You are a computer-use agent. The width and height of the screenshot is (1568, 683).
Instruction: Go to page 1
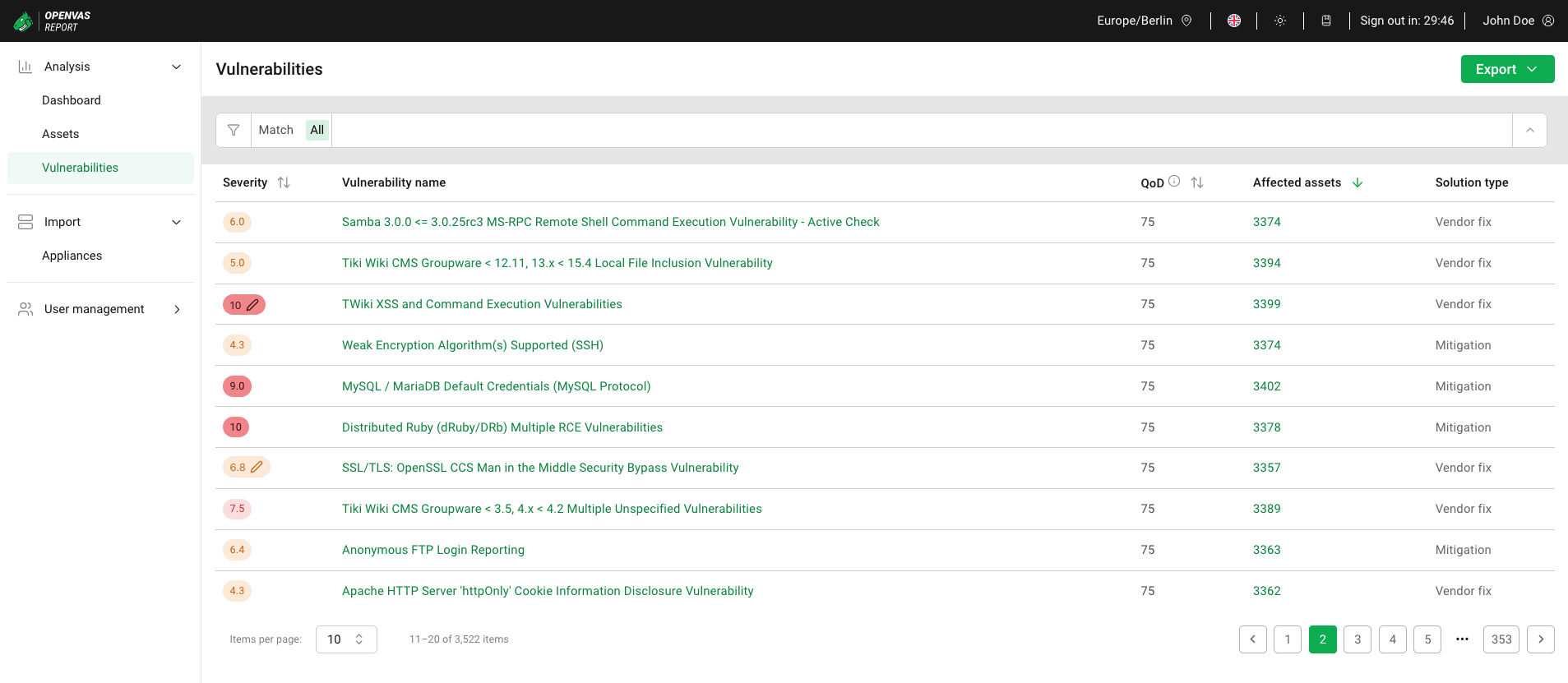coord(1288,639)
